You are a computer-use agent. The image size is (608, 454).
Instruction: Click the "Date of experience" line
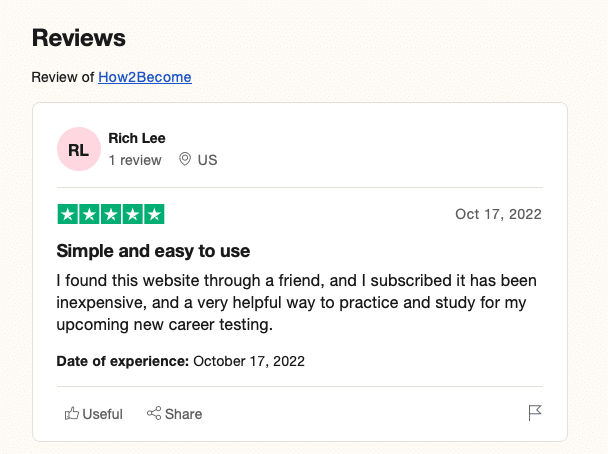pyautogui.click(x=181, y=360)
